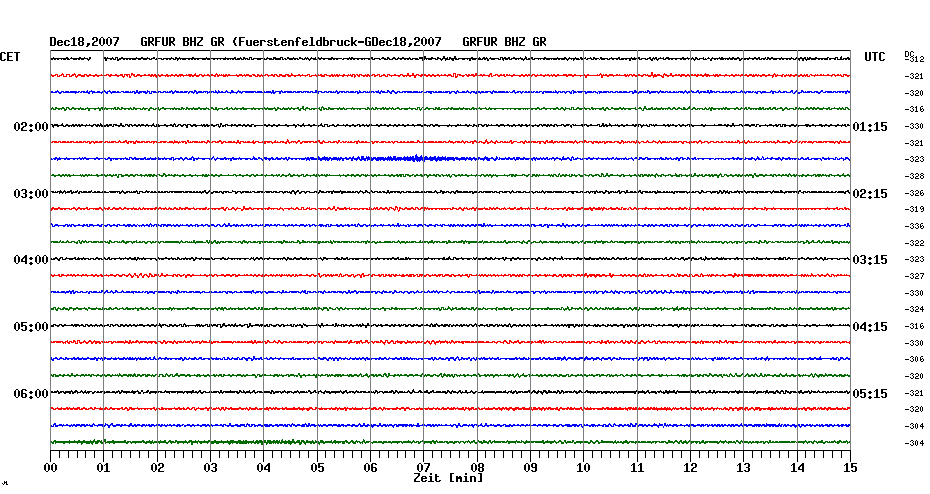Click the '03:15' UTC time label
This screenshot has height=494, width=930.
coord(870,260)
